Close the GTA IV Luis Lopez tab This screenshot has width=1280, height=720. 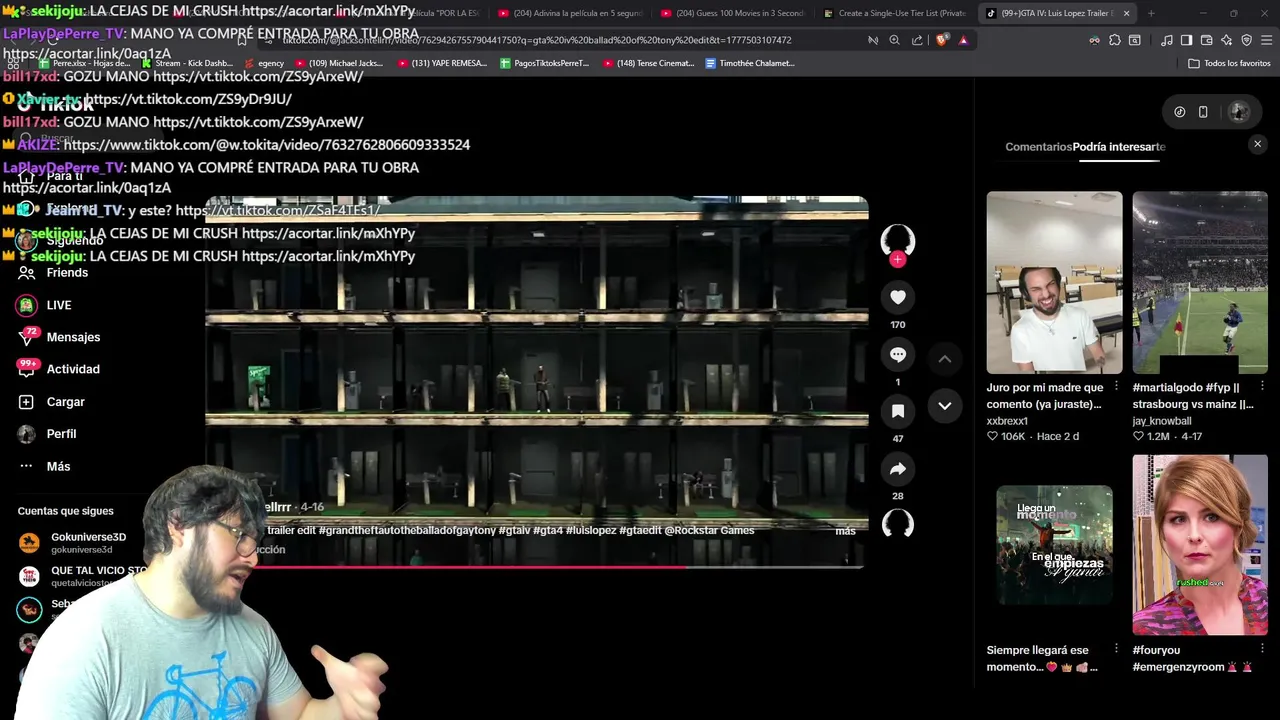point(1126,13)
